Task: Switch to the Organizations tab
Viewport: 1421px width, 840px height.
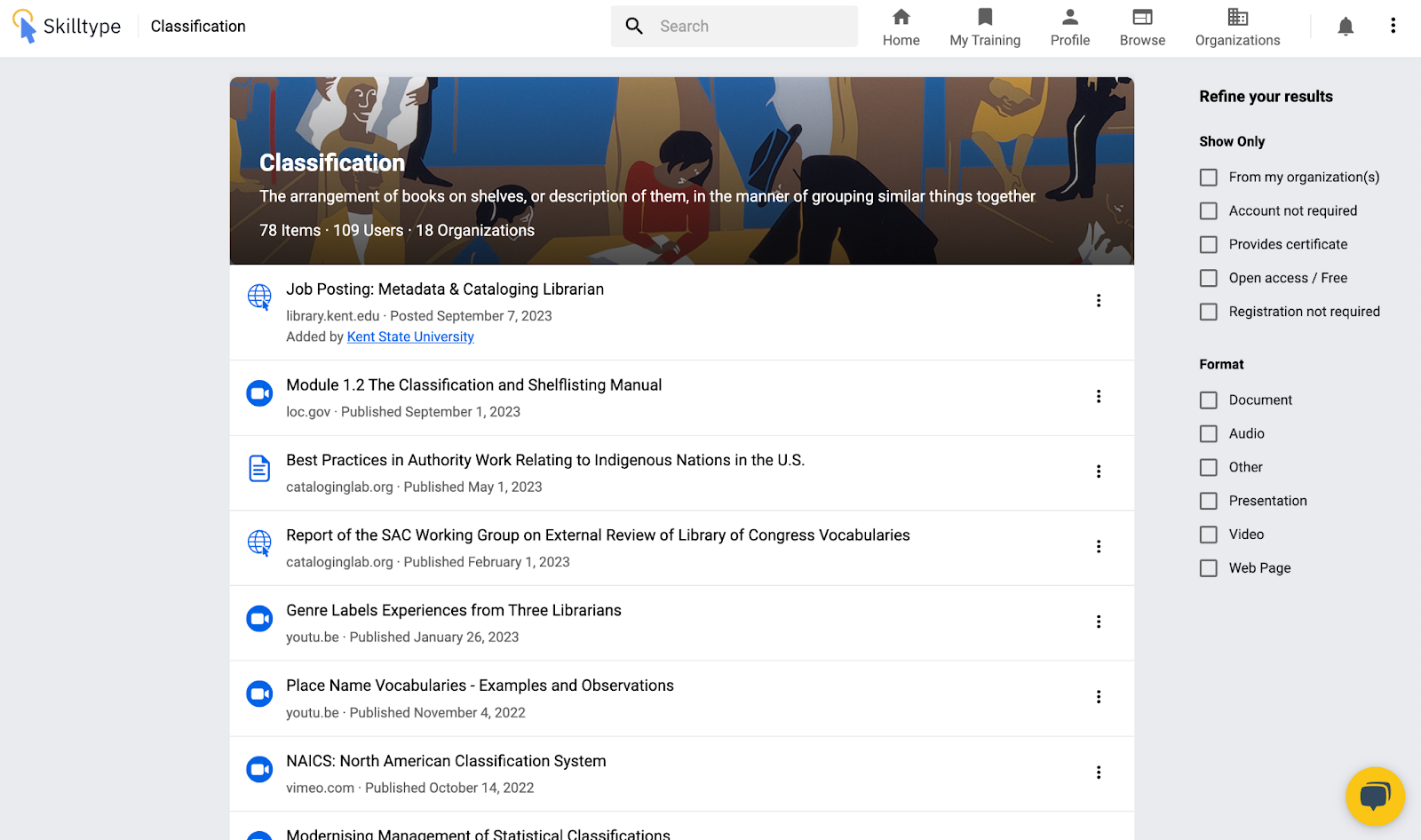Action: pos(1237,27)
